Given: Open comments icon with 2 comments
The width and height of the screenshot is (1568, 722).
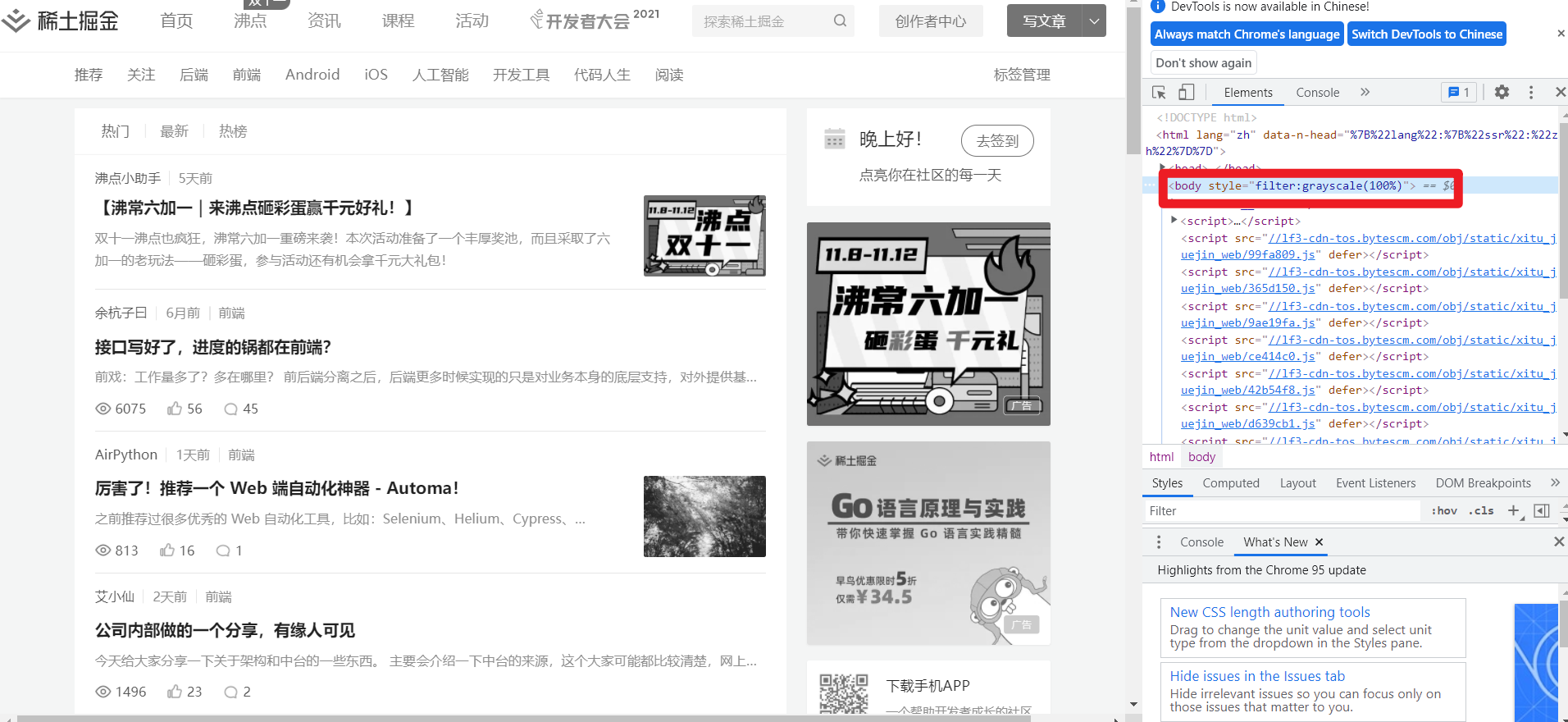Looking at the screenshot, I should [231, 692].
